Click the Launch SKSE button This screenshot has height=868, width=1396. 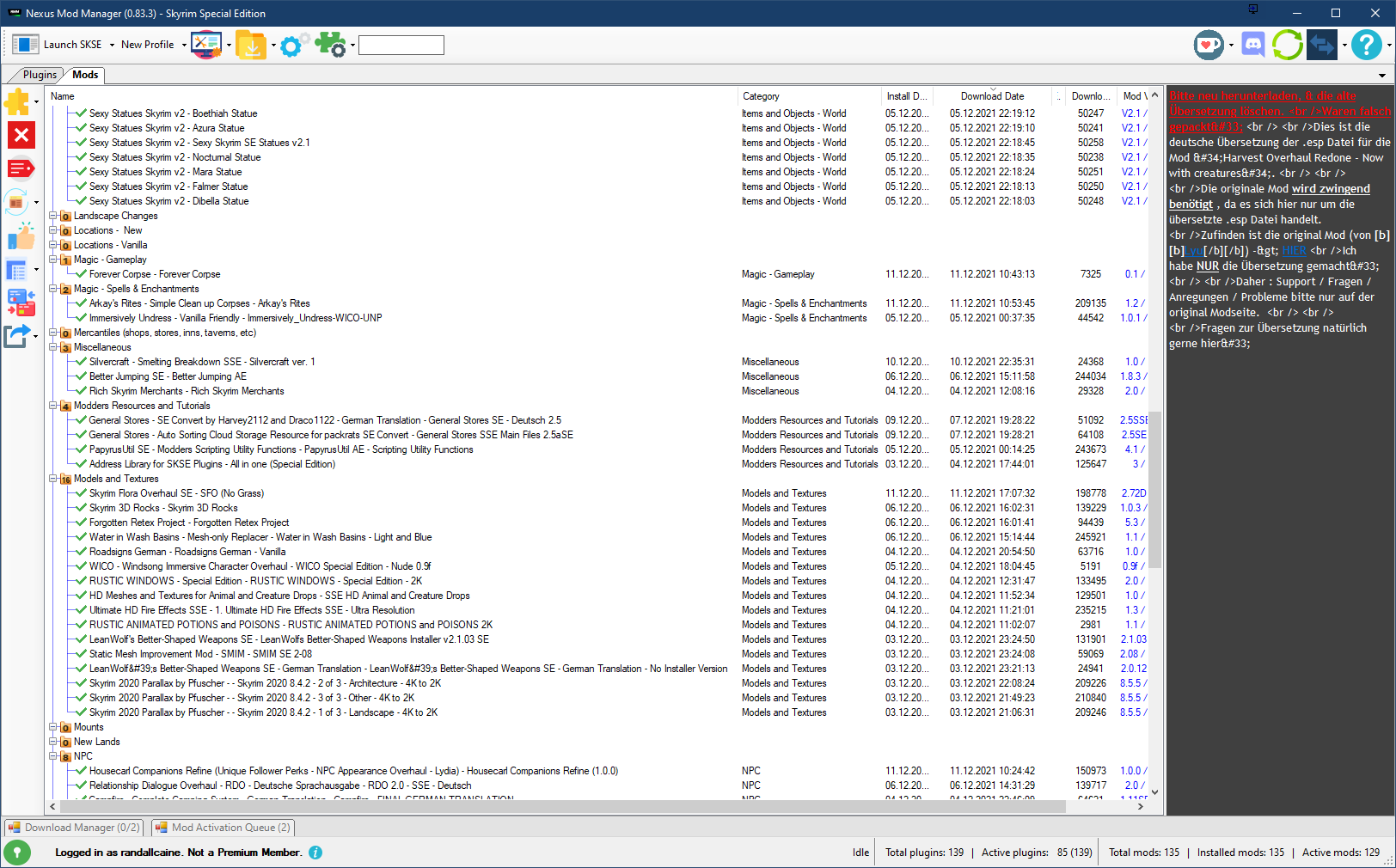[x=58, y=45]
